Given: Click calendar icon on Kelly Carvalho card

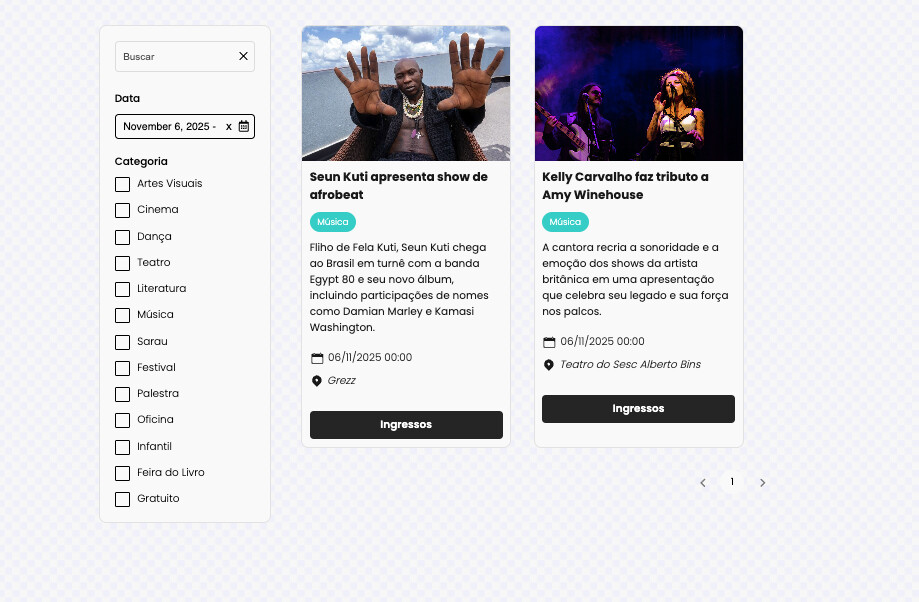Looking at the screenshot, I should (549, 342).
